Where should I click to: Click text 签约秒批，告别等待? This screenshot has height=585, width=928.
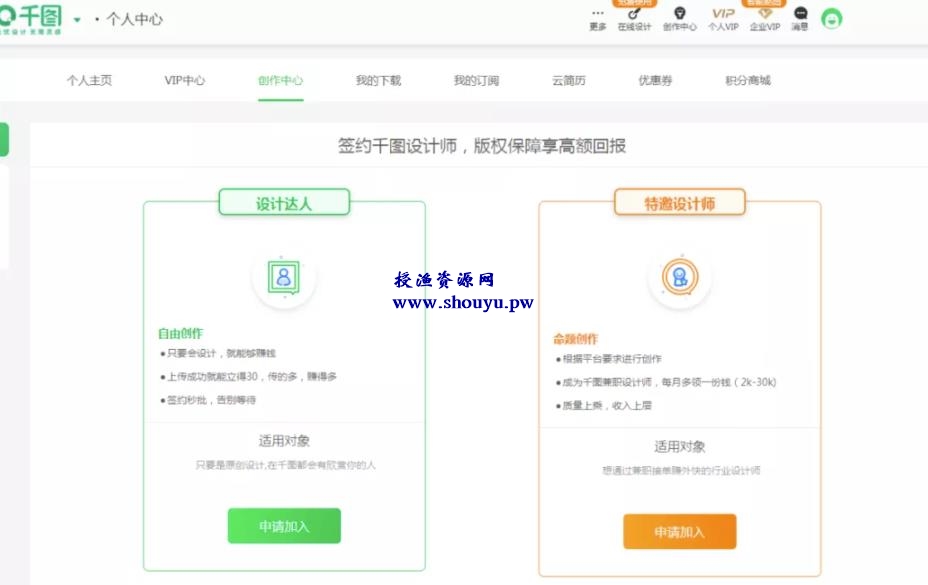point(211,400)
